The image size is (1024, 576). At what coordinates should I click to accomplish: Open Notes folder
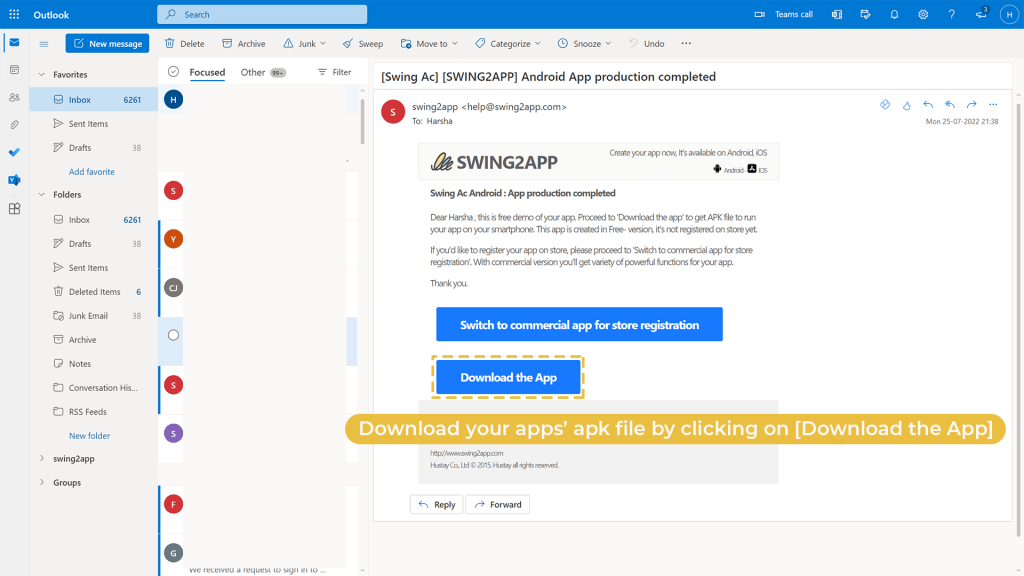coord(93,364)
